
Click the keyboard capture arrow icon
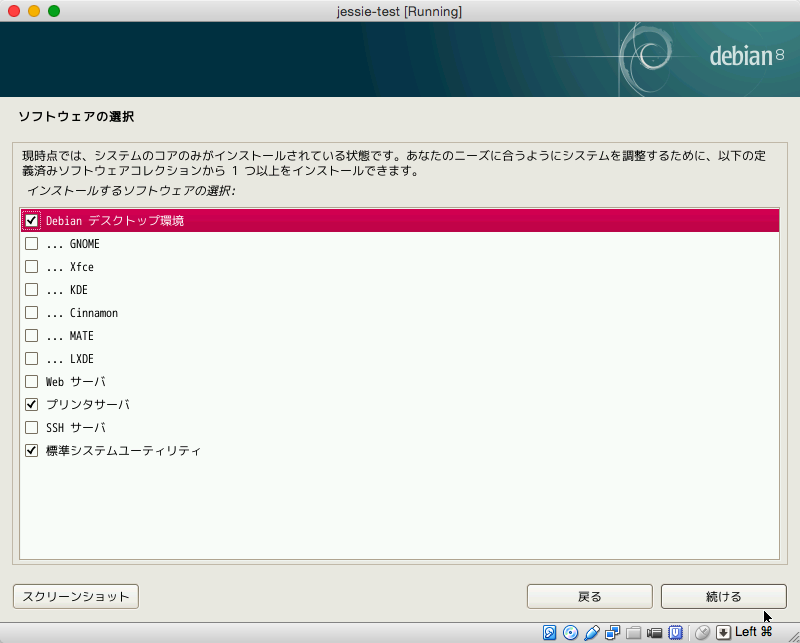(723, 633)
